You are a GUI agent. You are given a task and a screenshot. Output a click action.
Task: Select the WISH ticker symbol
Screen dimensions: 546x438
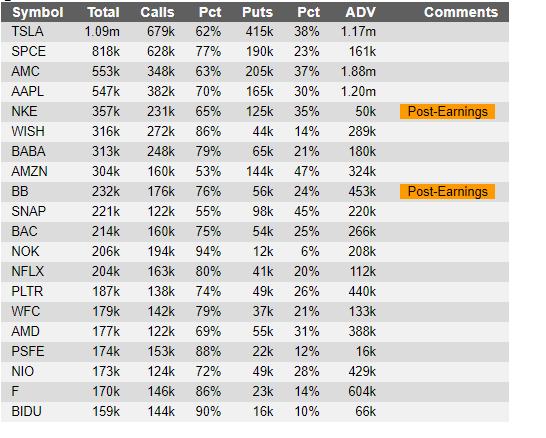pyautogui.click(x=28, y=132)
